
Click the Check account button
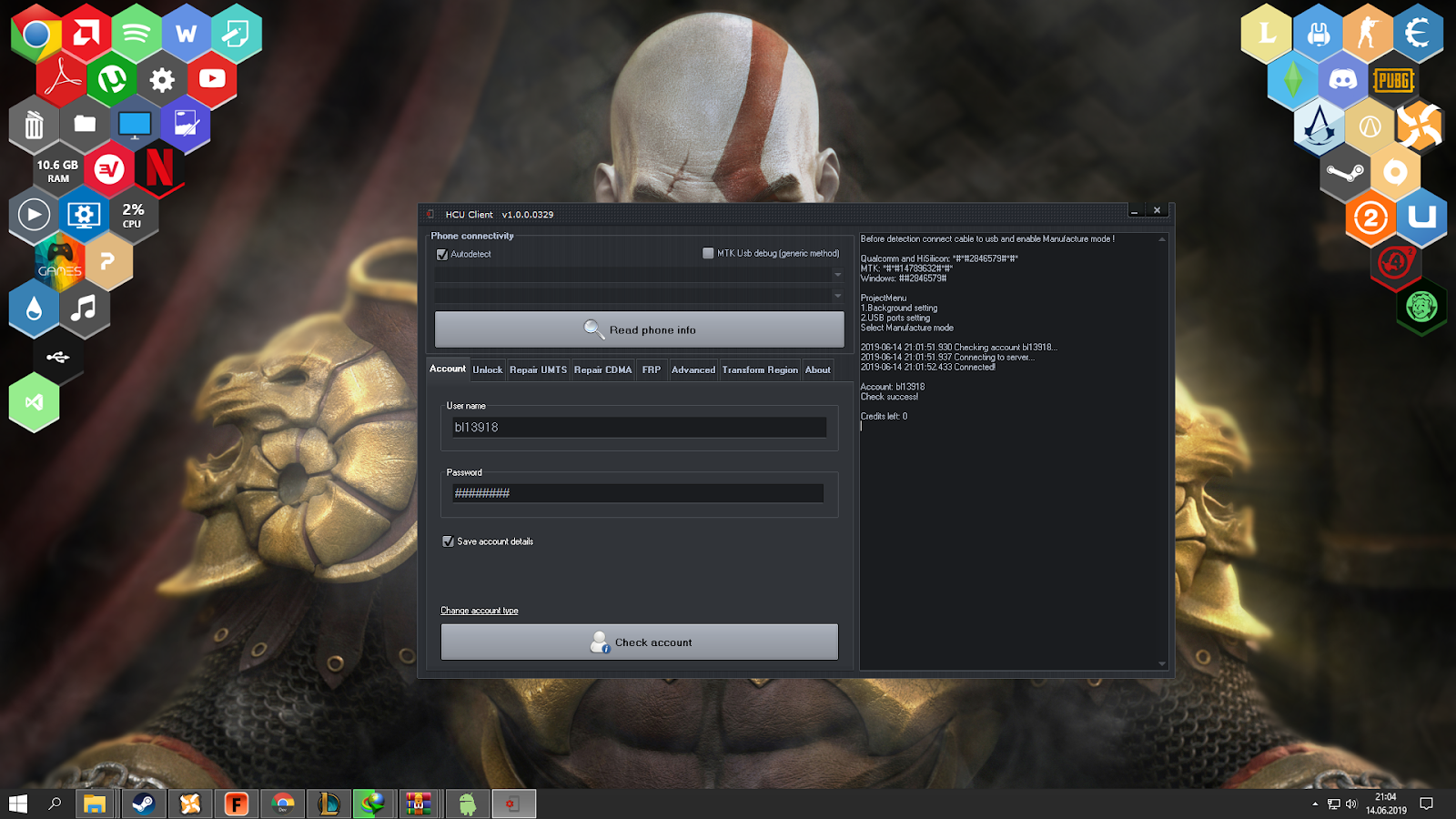tap(640, 642)
